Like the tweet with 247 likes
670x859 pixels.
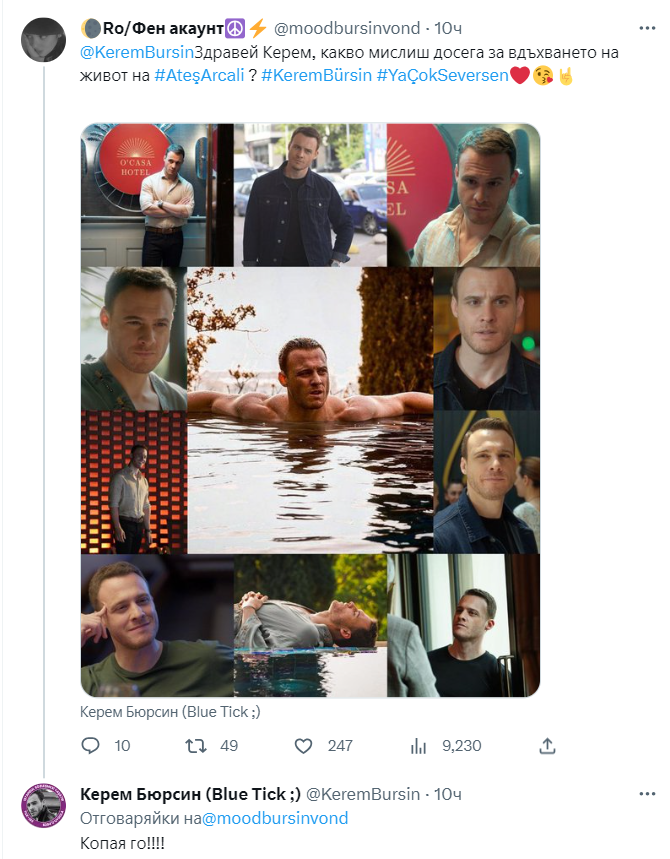(306, 746)
